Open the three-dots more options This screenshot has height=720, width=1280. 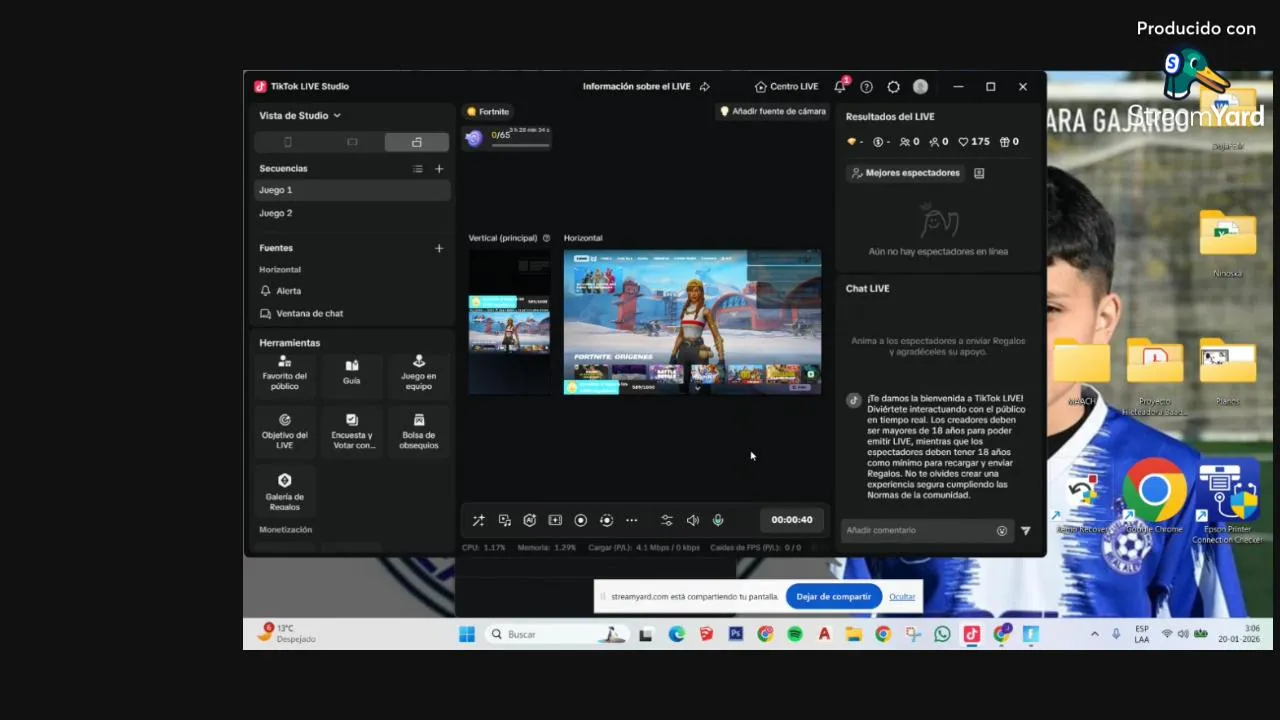(632, 520)
